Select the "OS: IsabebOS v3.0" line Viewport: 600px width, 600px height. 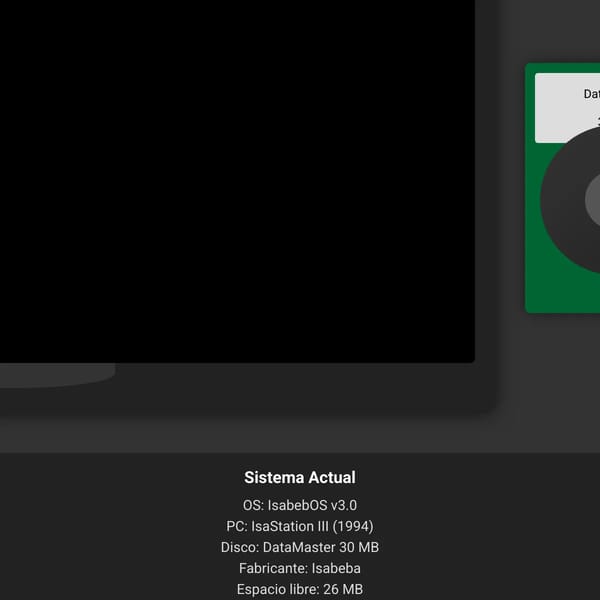point(300,505)
